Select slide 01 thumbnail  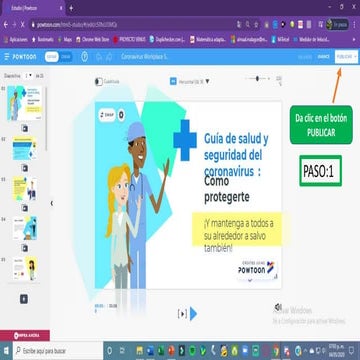pos(25,103)
